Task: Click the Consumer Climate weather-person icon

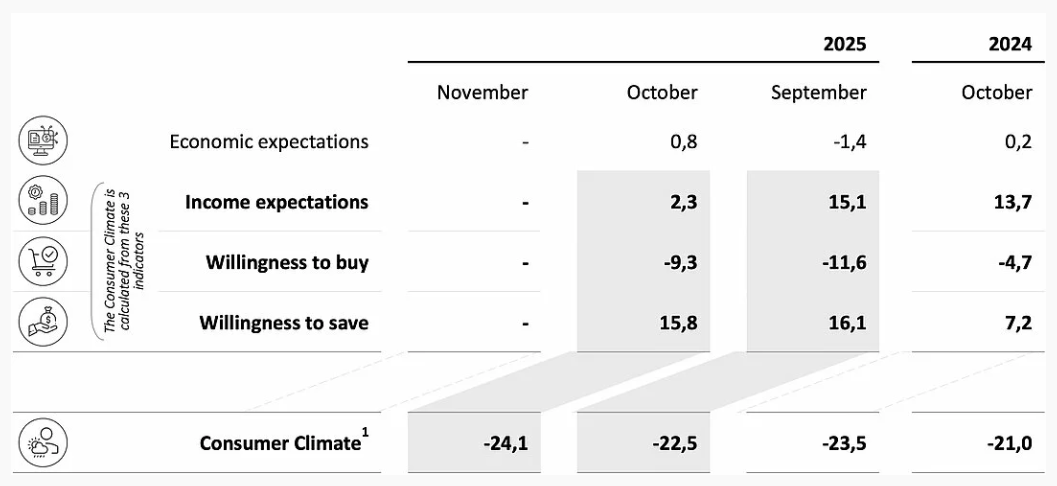Action: 43,442
